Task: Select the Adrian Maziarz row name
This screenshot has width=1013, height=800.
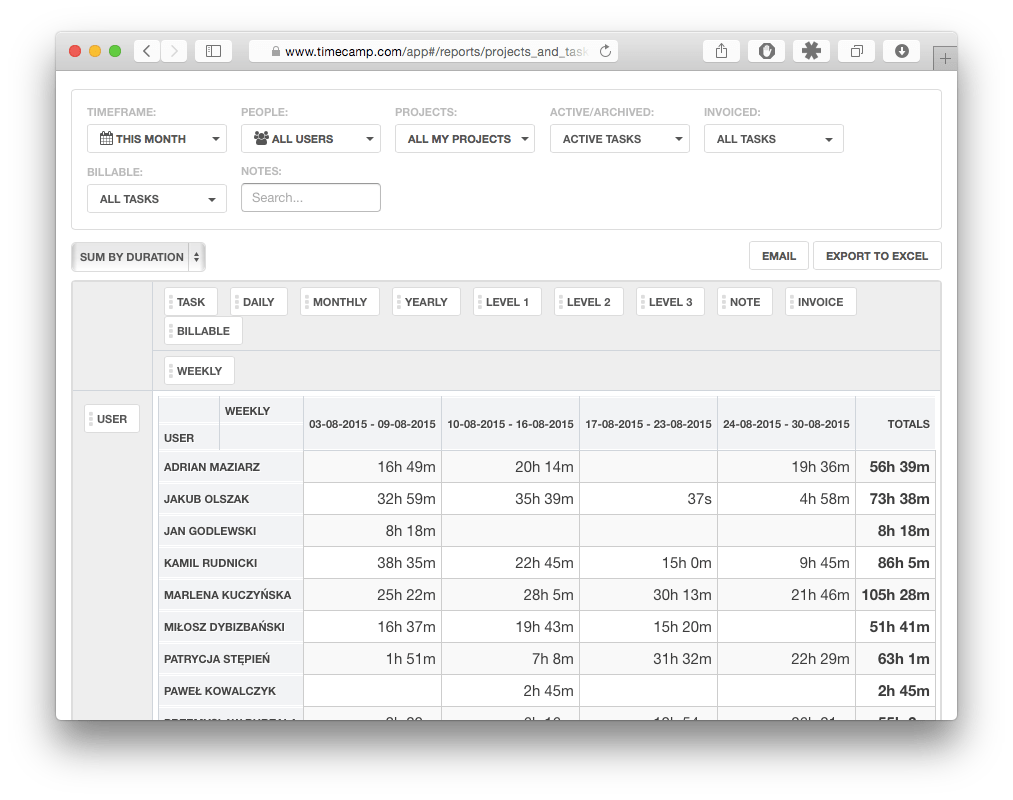Action: tap(212, 467)
